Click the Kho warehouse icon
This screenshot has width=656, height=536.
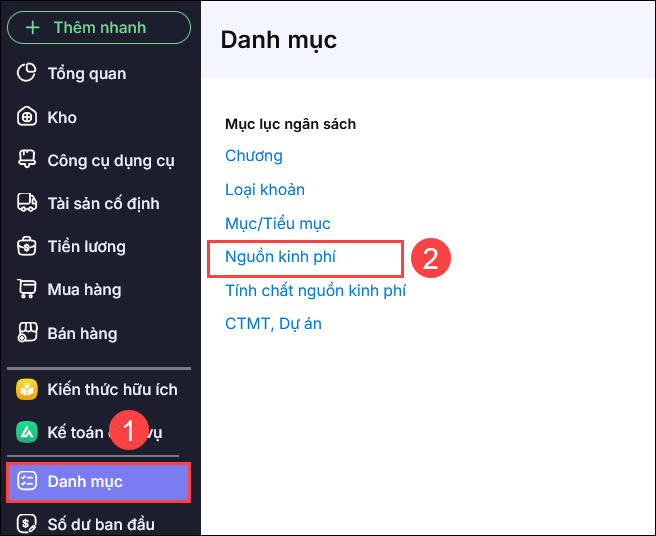coord(27,117)
